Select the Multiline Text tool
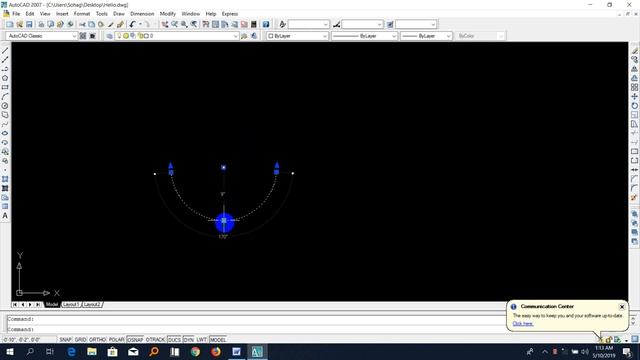Image resolution: width=640 pixels, height=360 pixels. (5, 216)
